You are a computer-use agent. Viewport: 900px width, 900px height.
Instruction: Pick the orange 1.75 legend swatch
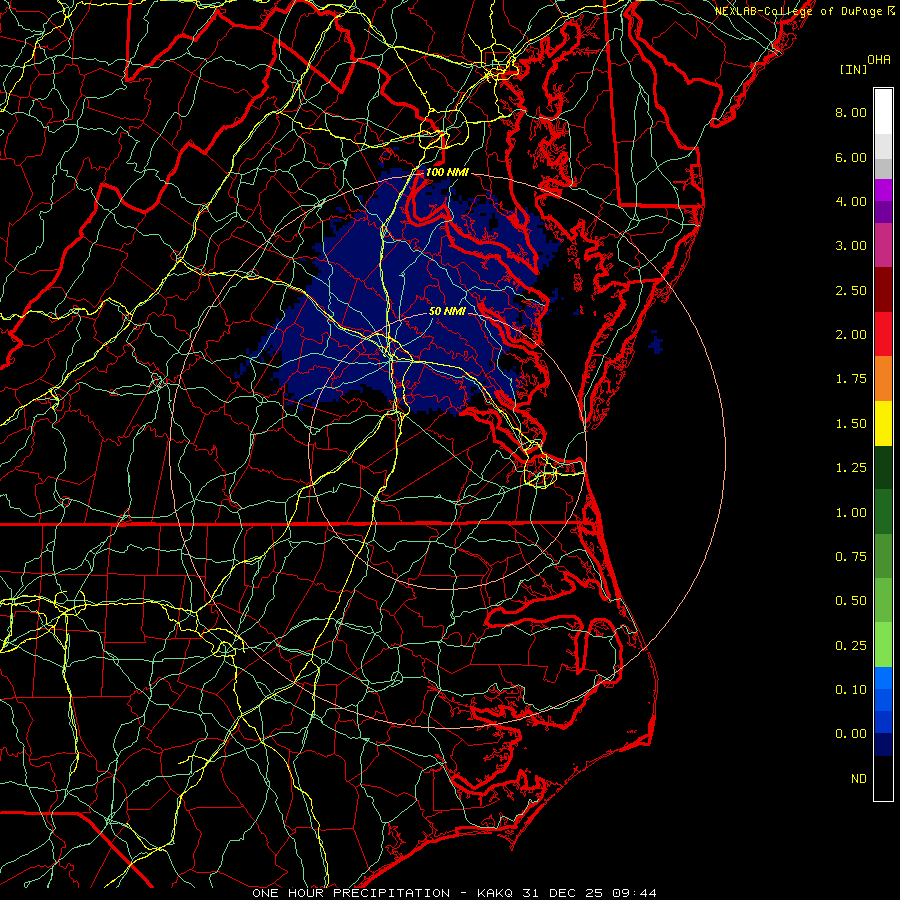(x=883, y=379)
